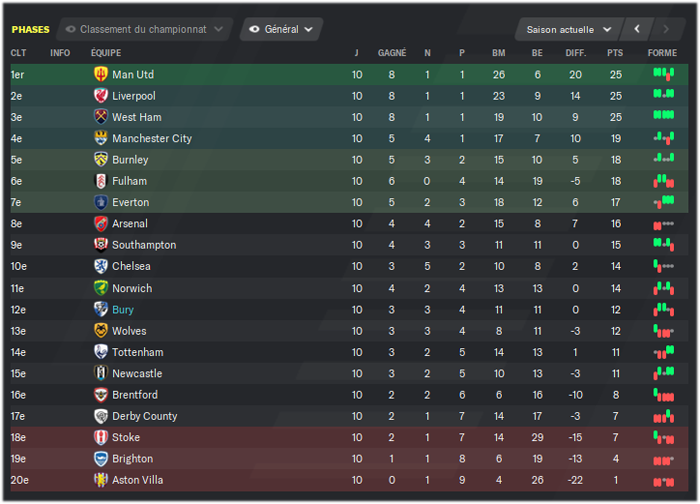700x504 pixels.
Task: Expand the Général view dropdown
Action: coord(281,29)
